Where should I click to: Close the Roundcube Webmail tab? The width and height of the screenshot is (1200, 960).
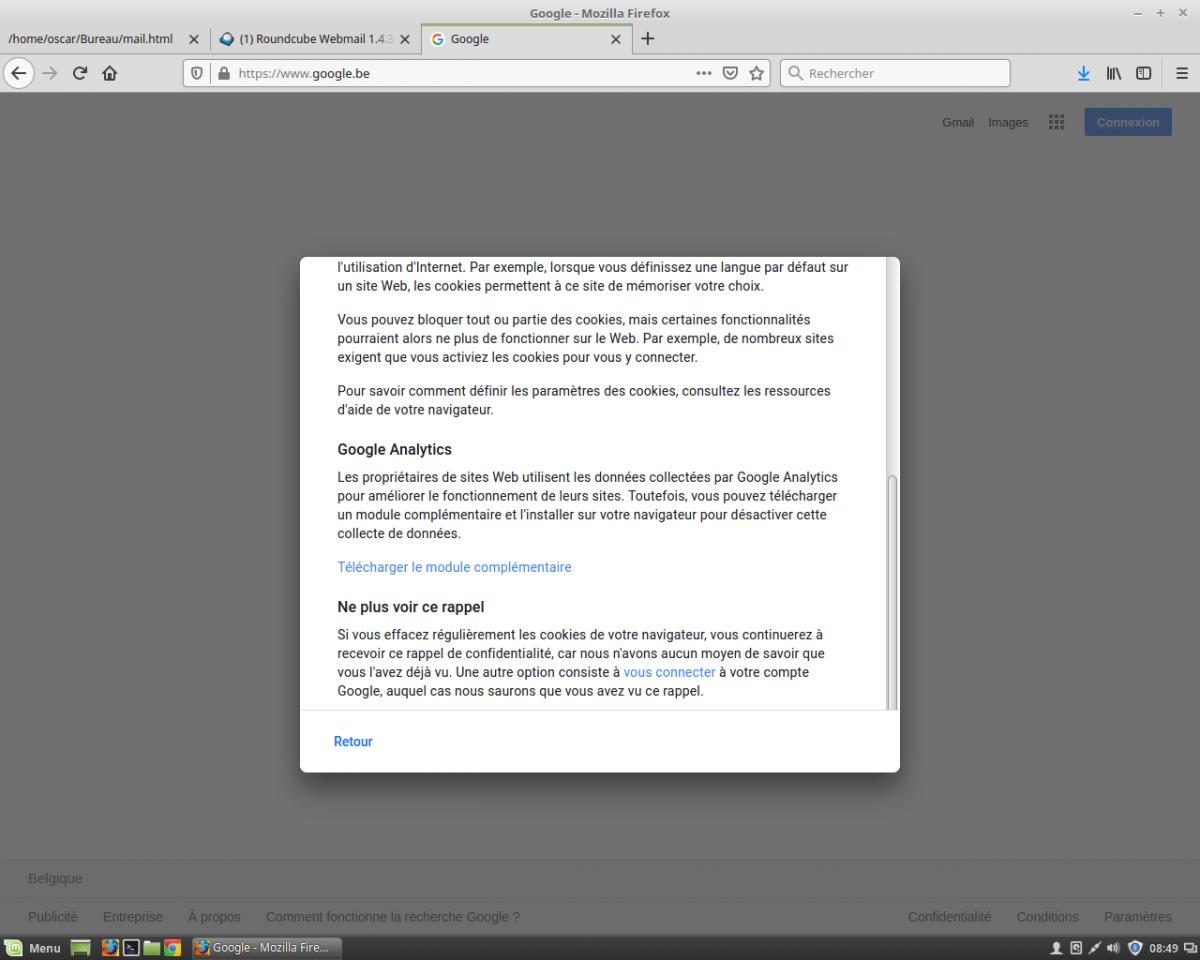404,39
